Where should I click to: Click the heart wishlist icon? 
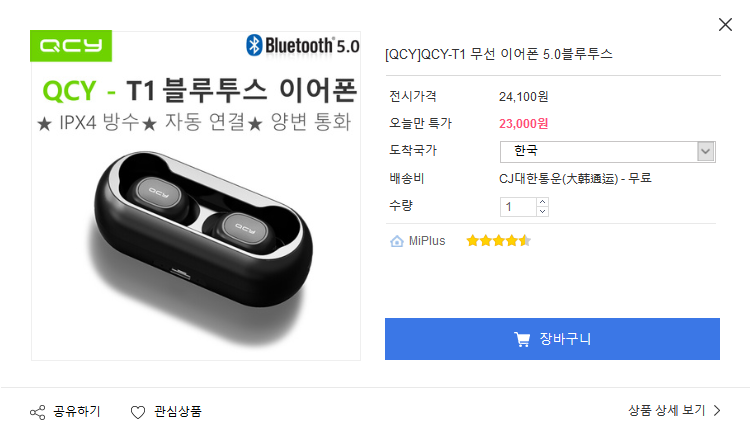coord(138,411)
